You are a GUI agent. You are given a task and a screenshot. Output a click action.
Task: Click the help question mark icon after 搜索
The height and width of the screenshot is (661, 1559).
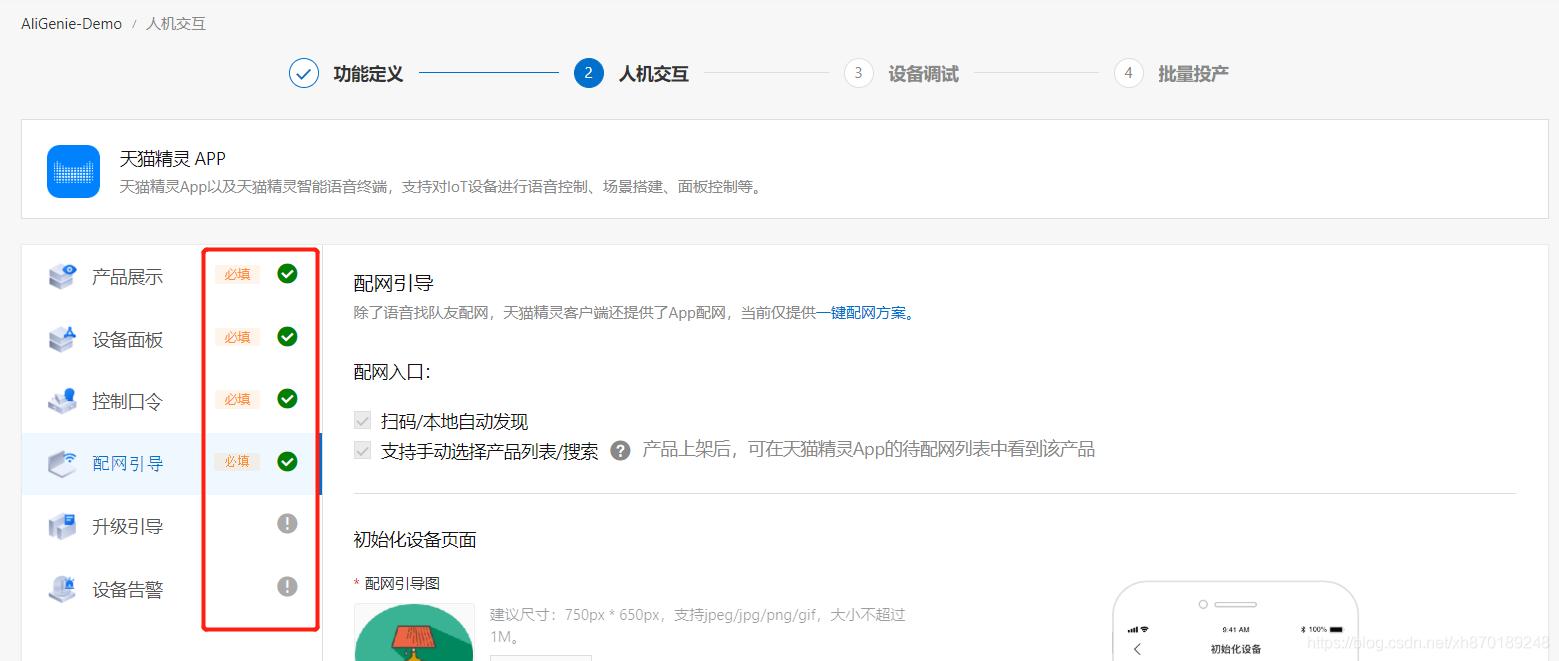tap(620, 451)
